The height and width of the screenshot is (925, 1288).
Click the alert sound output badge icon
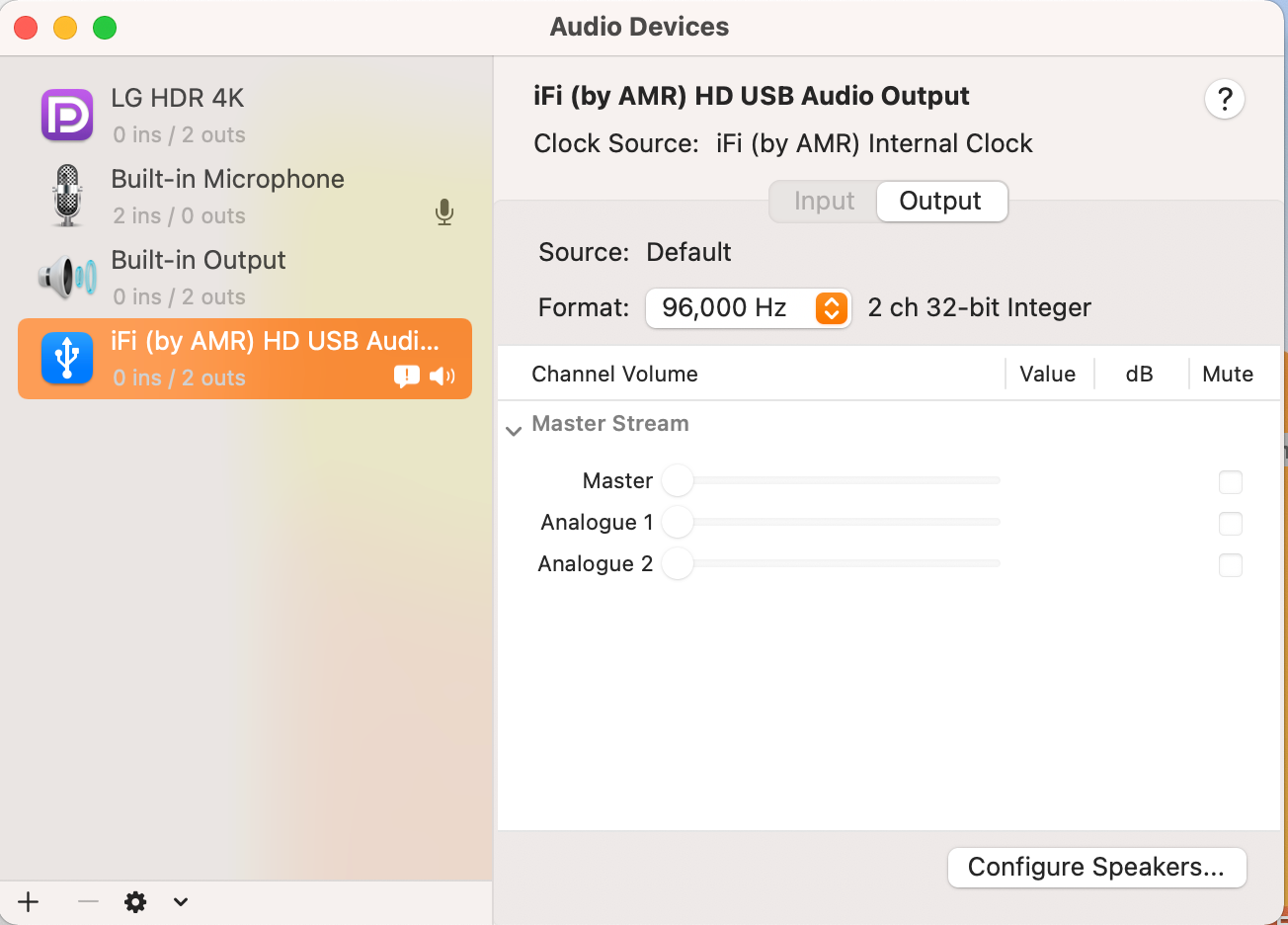pos(407,376)
